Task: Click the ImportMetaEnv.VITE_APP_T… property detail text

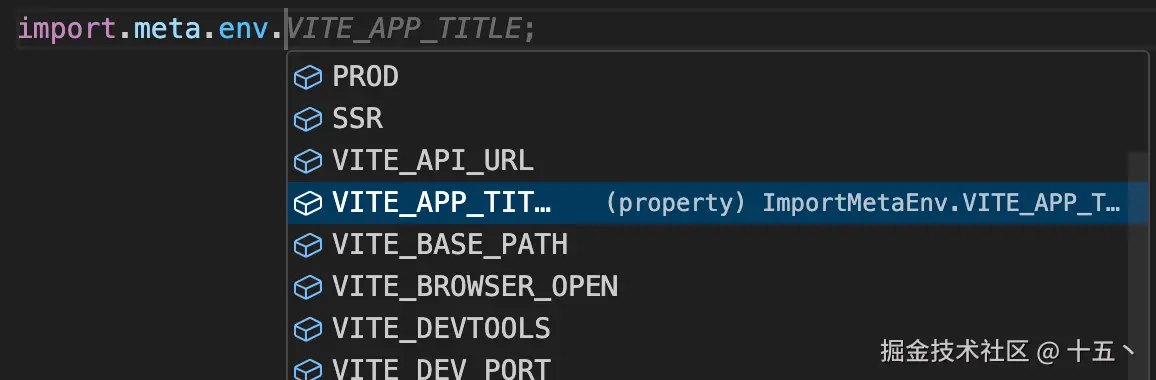Action: [941, 203]
